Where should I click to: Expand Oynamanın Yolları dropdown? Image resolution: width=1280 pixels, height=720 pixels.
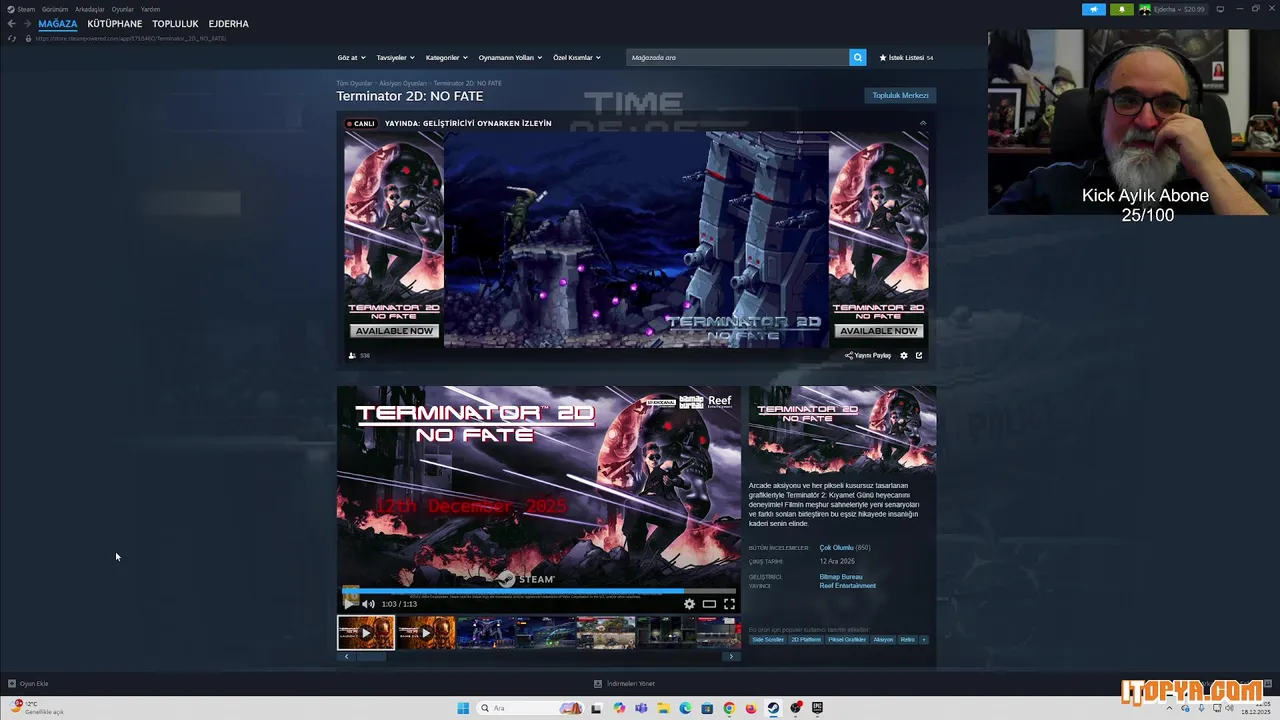(510, 58)
